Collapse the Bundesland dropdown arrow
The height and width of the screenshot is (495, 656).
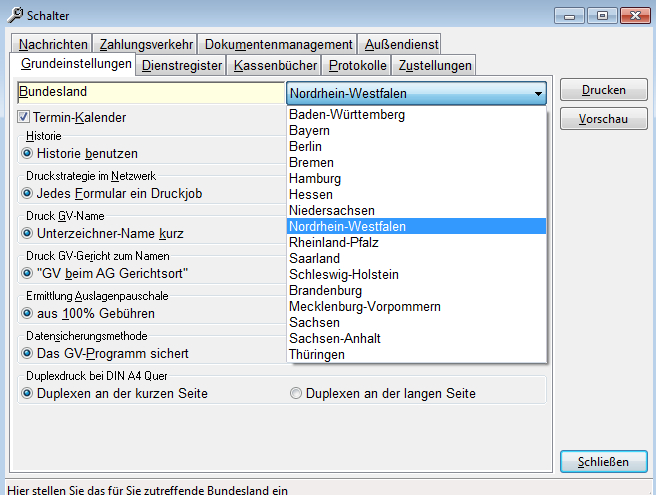(x=538, y=93)
